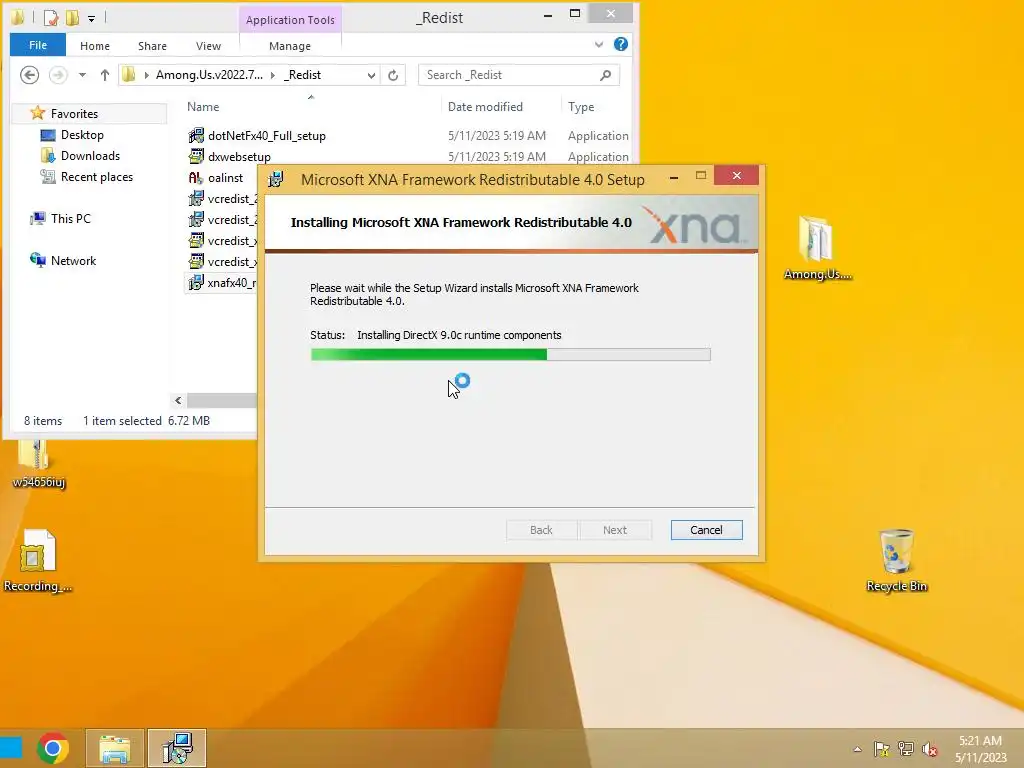Select Recycle Bin desktop icon

(x=896, y=560)
